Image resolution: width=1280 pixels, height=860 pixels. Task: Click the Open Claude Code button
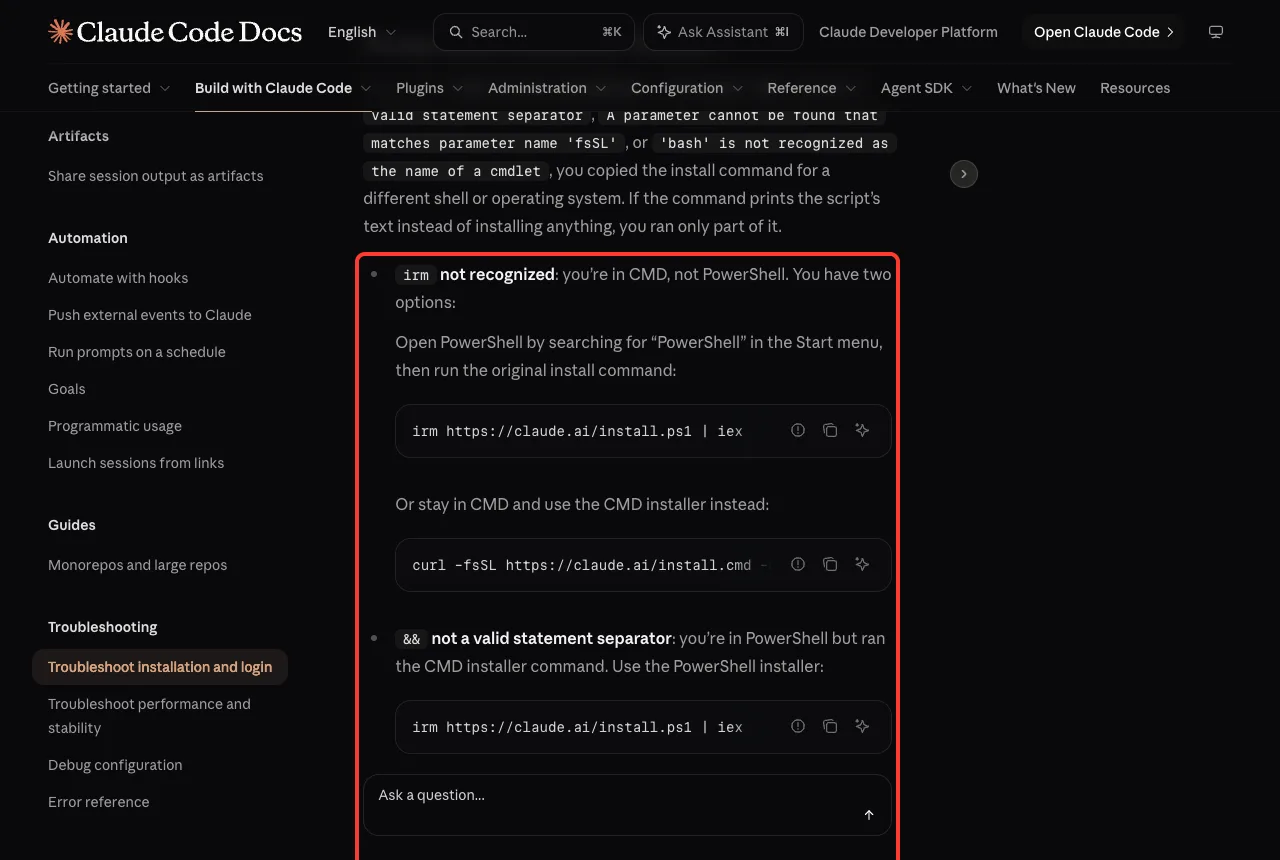point(1104,32)
